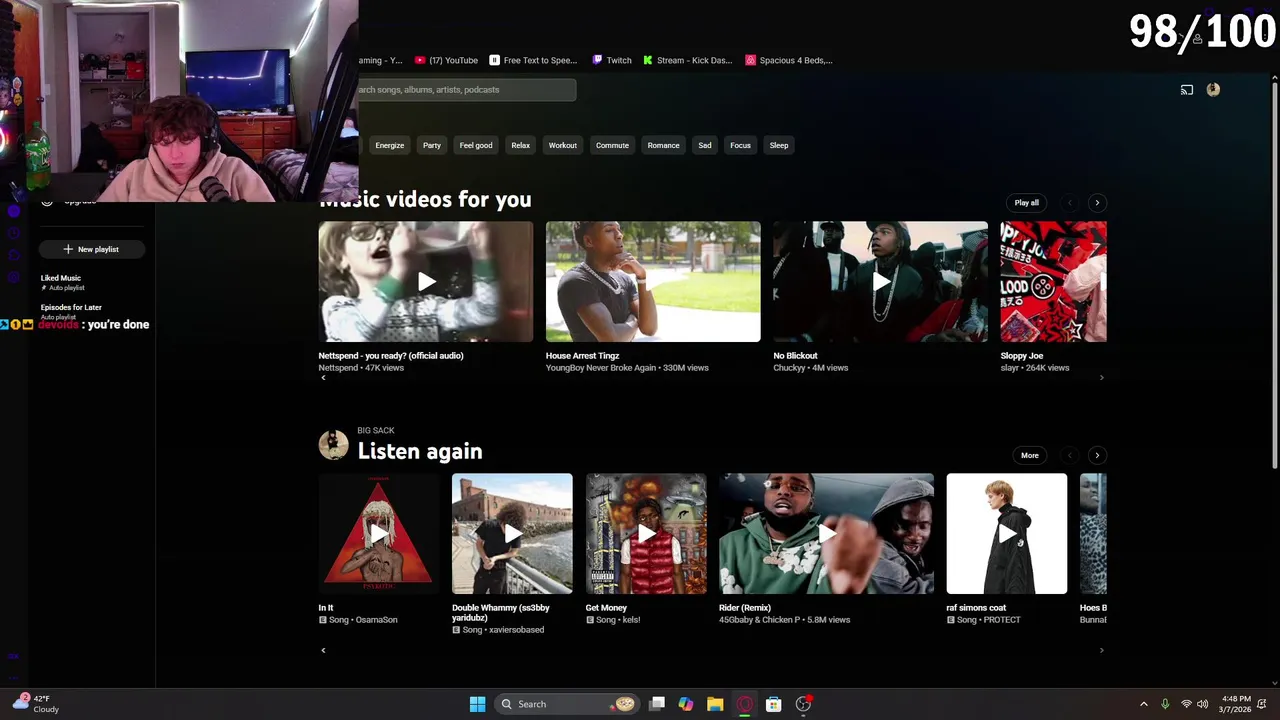Click the Play all button
Viewport: 1280px width, 720px height.
point(1027,203)
